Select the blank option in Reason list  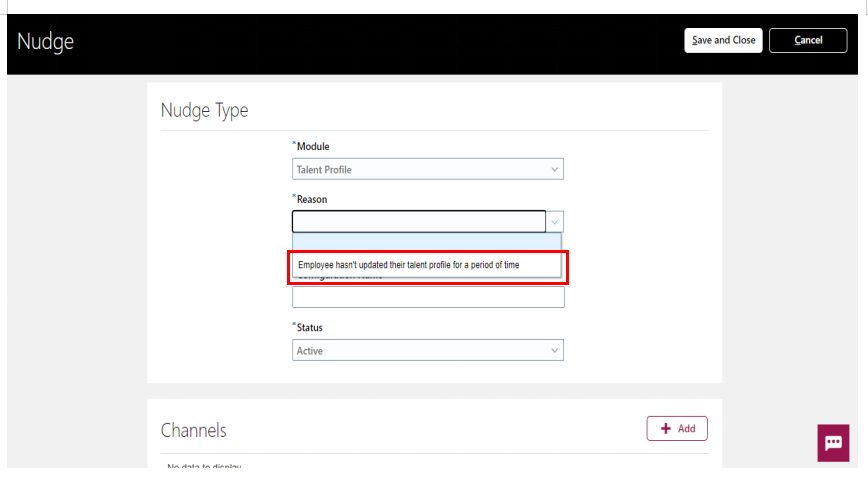click(427, 241)
